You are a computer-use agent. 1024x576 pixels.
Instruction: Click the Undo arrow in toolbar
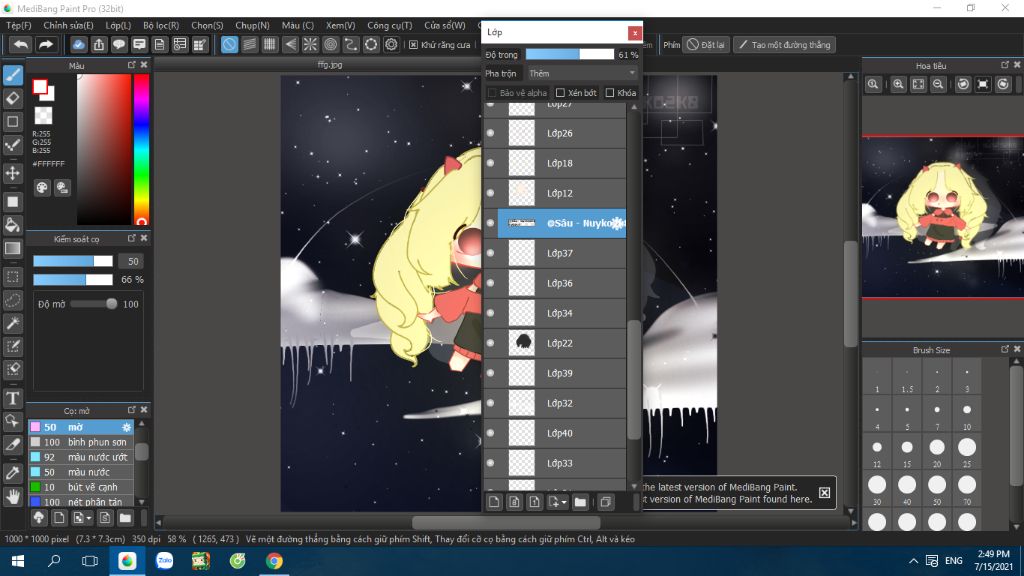21,44
